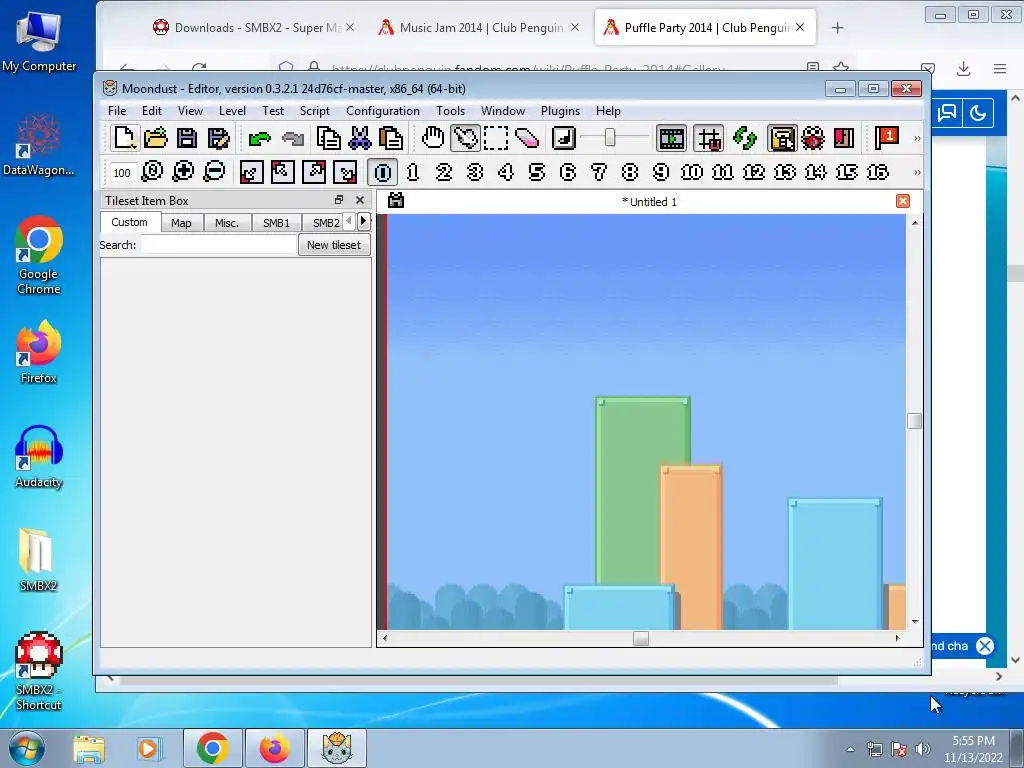
Task: Go to bottom-left corner of section
Action: (x=251, y=172)
